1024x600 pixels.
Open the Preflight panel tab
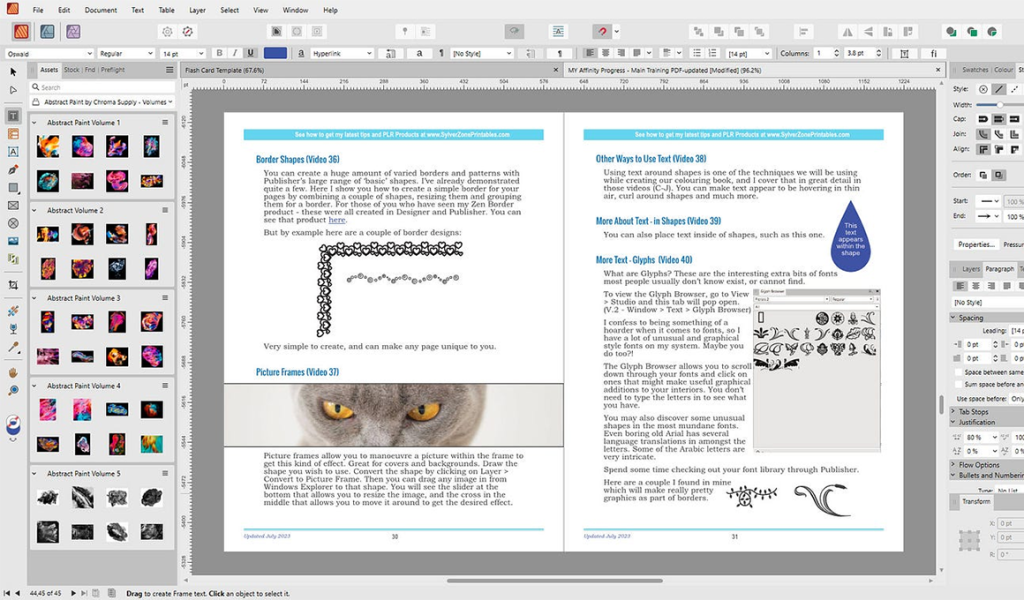pos(113,70)
